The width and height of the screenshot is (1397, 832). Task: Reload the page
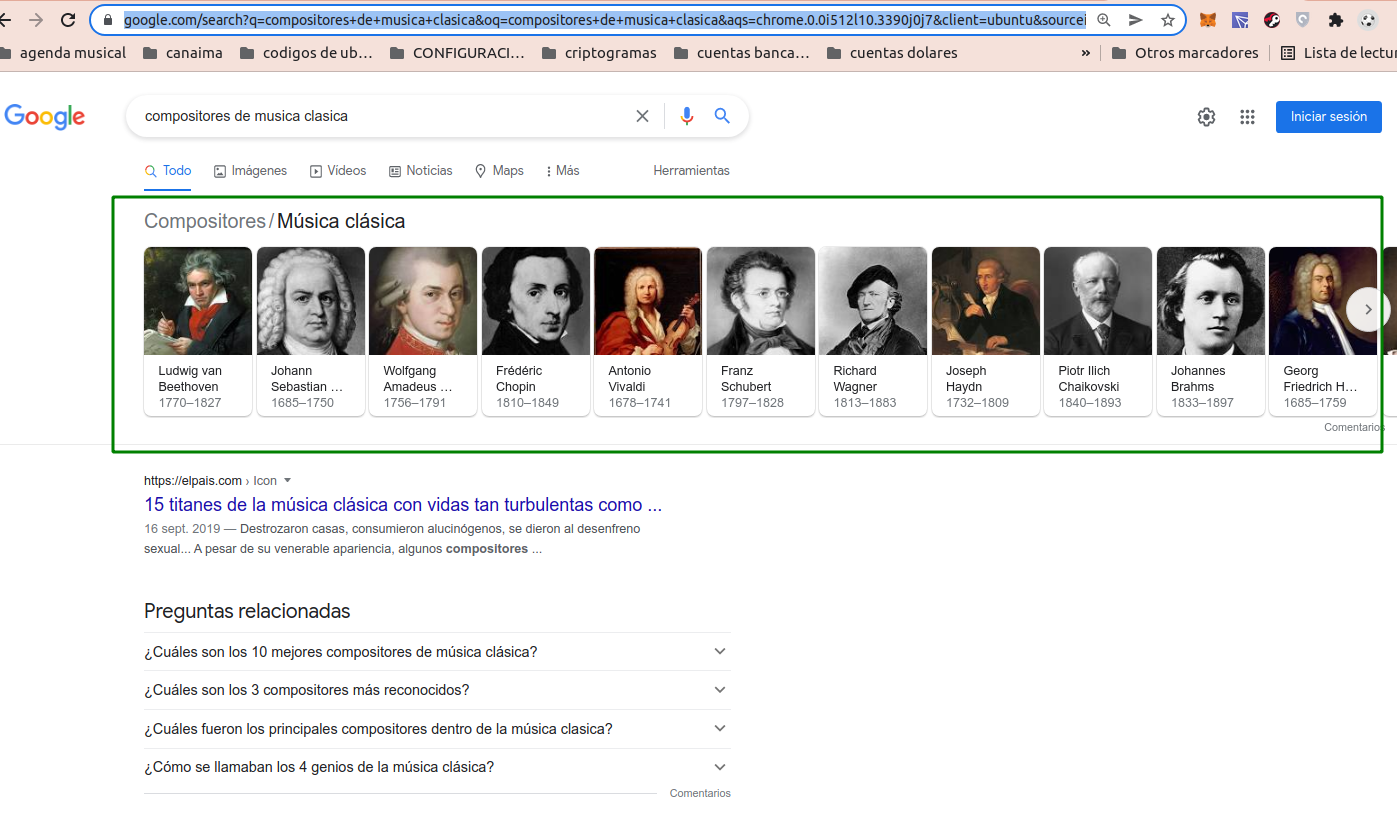[x=68, y=20]
